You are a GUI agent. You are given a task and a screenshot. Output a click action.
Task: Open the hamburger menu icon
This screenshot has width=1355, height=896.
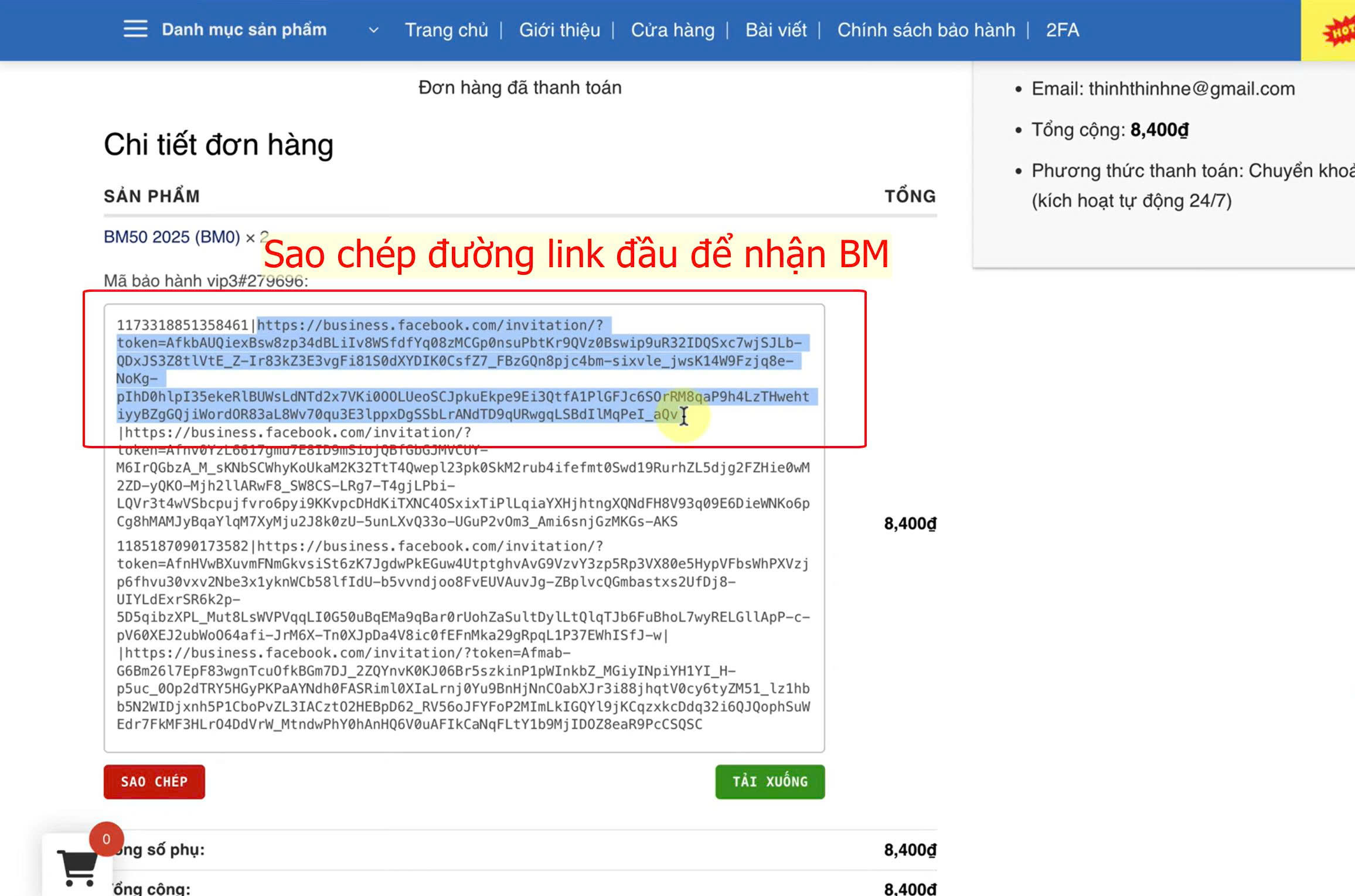pyautogui.click(x=135, y=29)
